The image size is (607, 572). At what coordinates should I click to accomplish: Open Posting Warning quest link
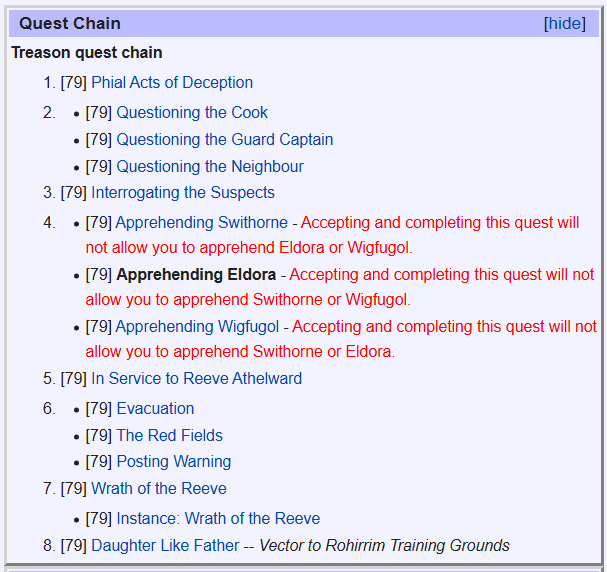point(174,461)
